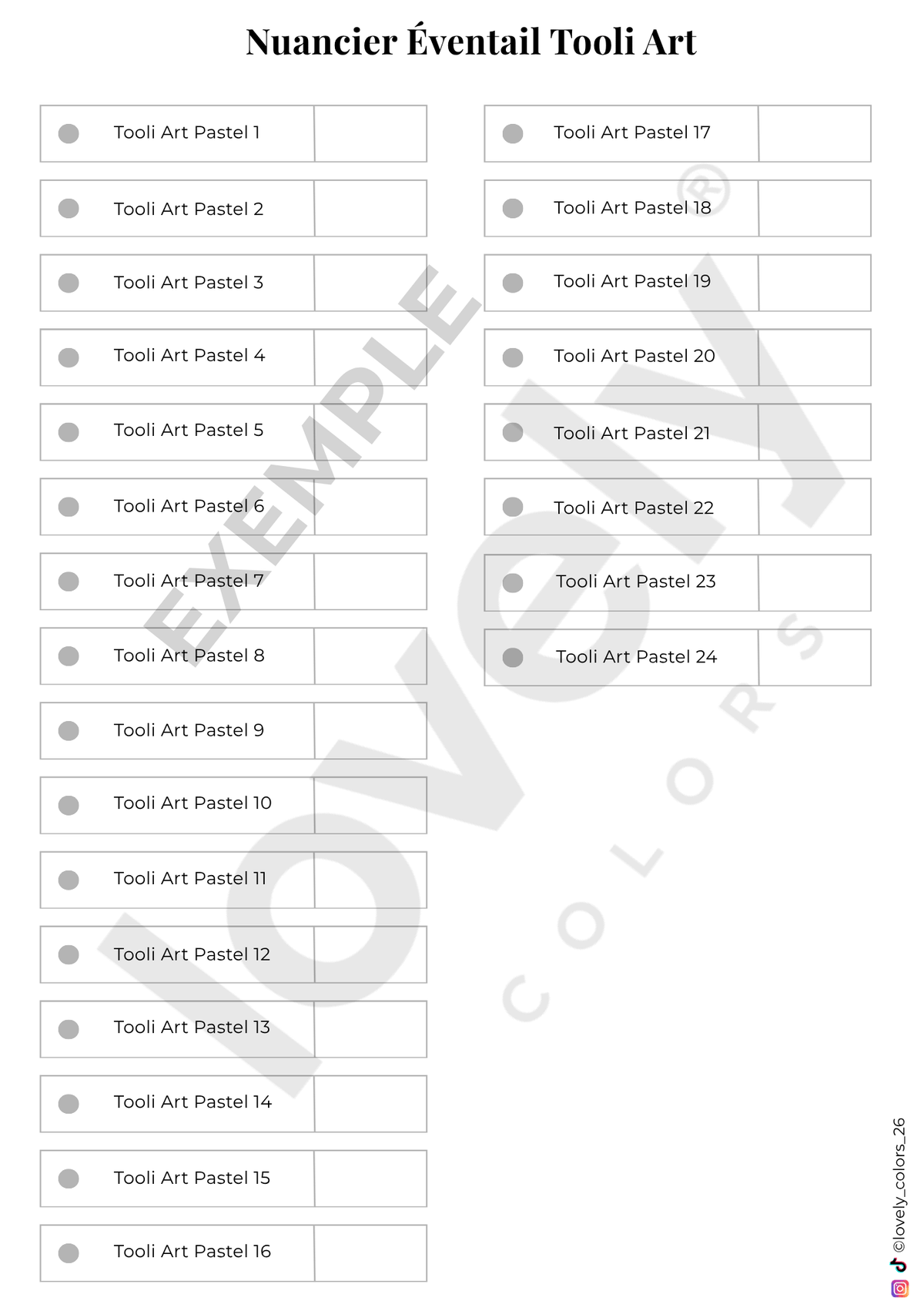Click the gray dot beside Tooli Art Pastel 12
Image resolution: width=924 pixels, height=1311 pixels.
[x=69, y=954]
